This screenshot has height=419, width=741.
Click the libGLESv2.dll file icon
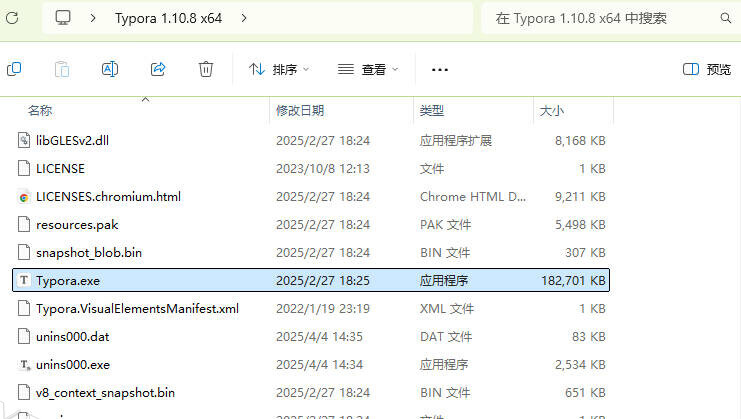click(24, 140)
